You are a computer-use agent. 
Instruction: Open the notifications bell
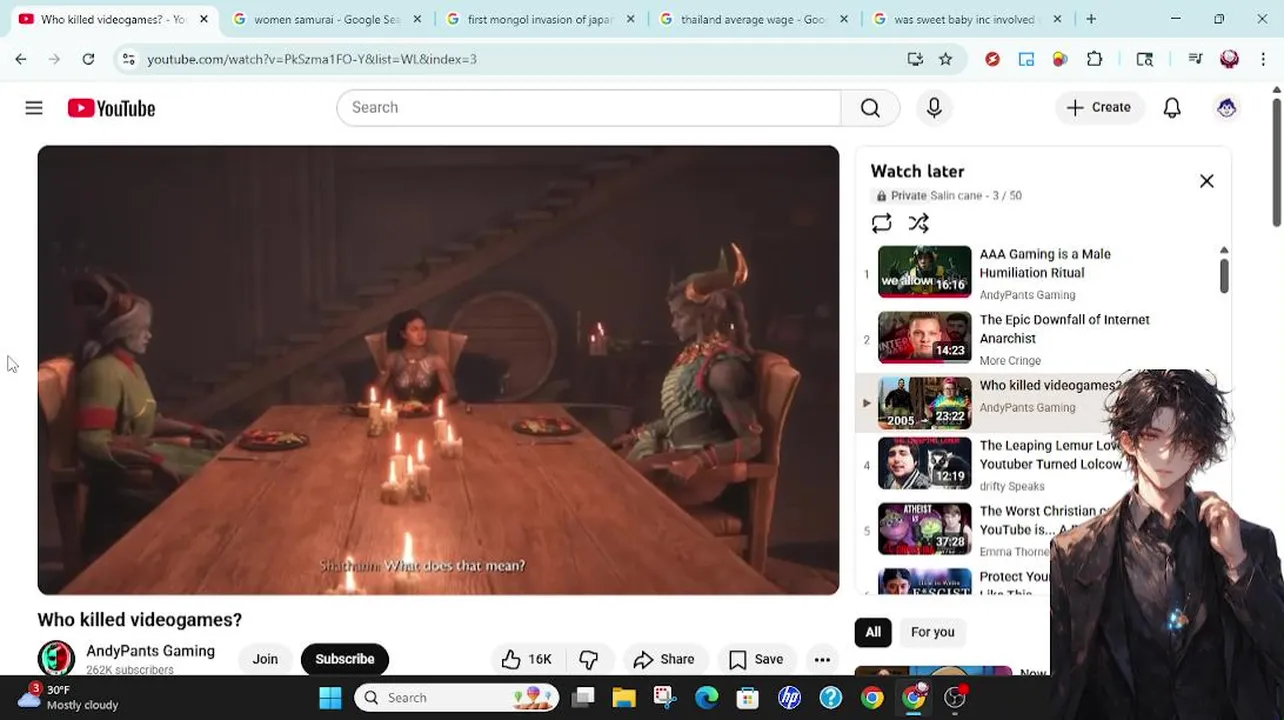coord(1172,107)
